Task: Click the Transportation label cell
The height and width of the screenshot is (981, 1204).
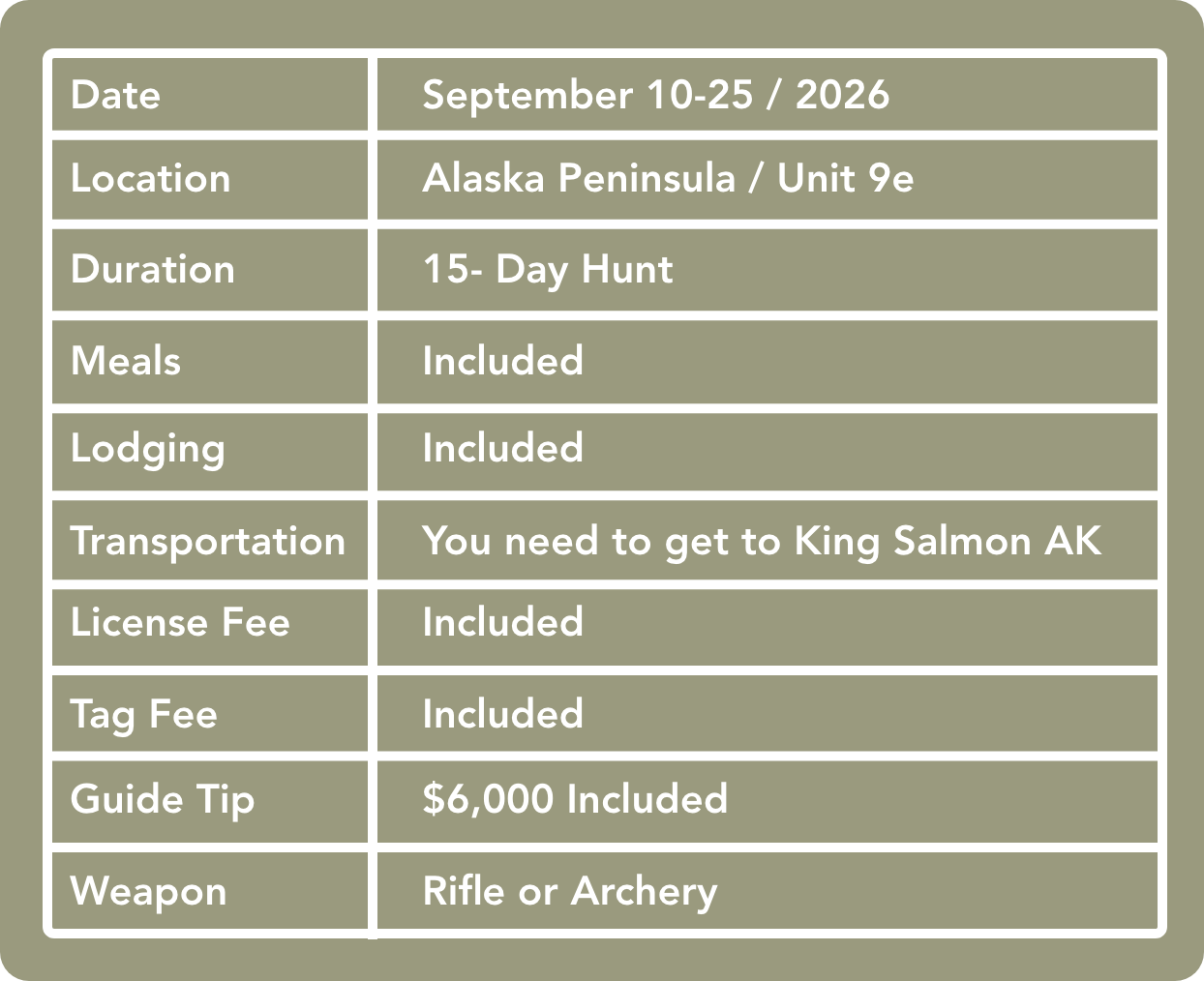Action: pyautogui.click(x=207, y=541)
